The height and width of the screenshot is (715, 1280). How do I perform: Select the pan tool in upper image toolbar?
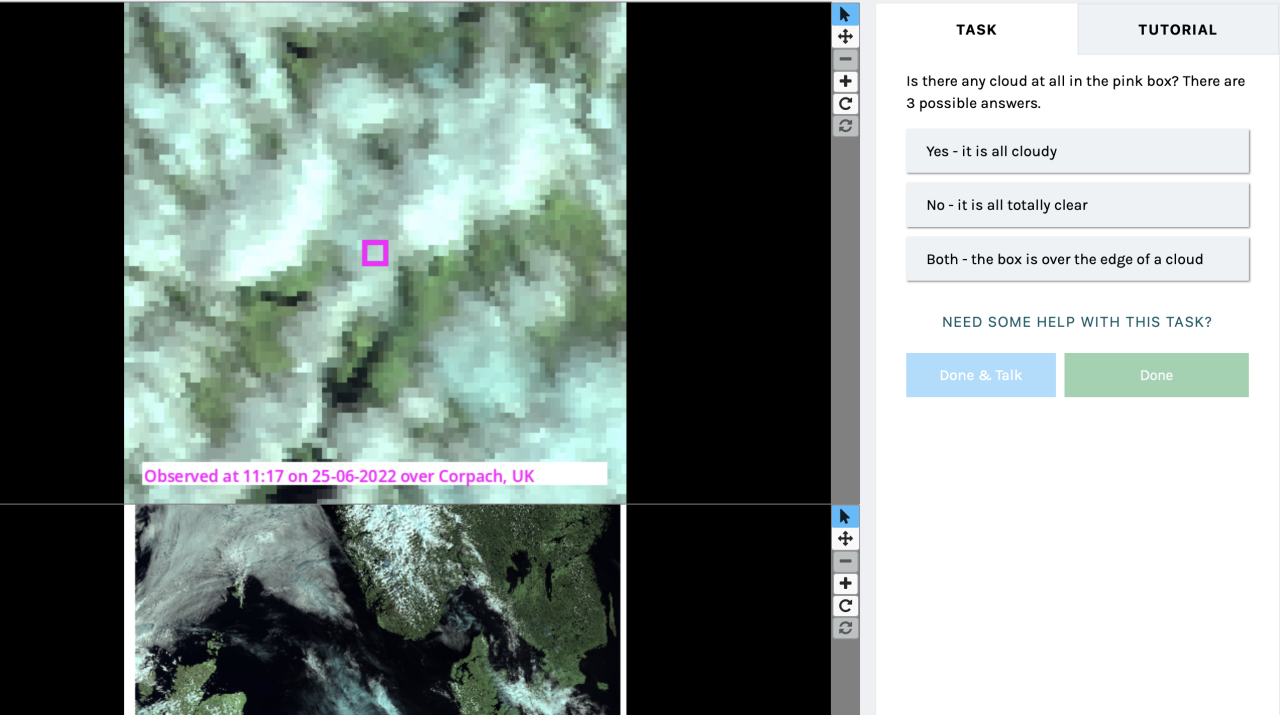[x=845, y=36]
